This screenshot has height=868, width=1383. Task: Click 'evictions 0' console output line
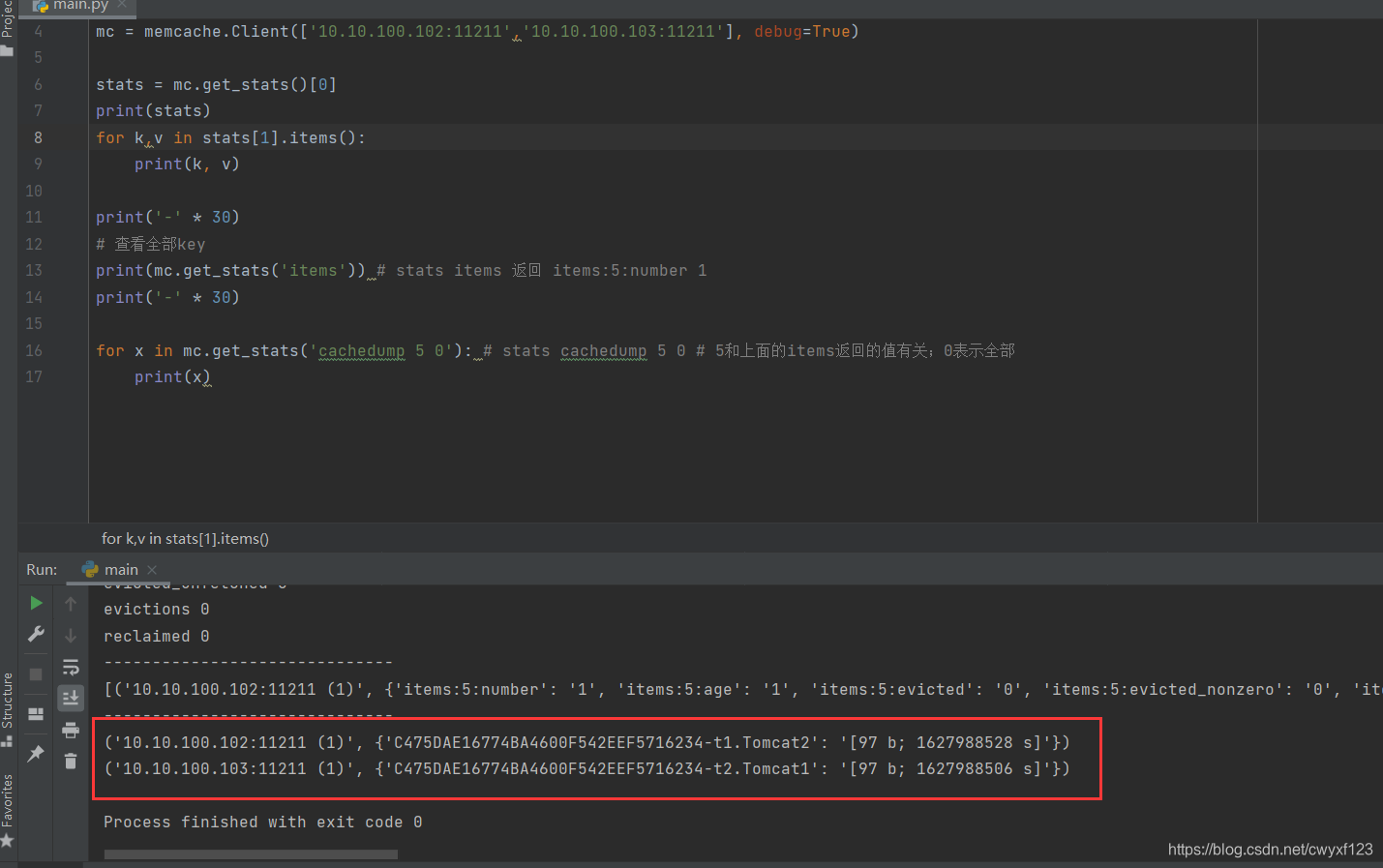point(157,609)
